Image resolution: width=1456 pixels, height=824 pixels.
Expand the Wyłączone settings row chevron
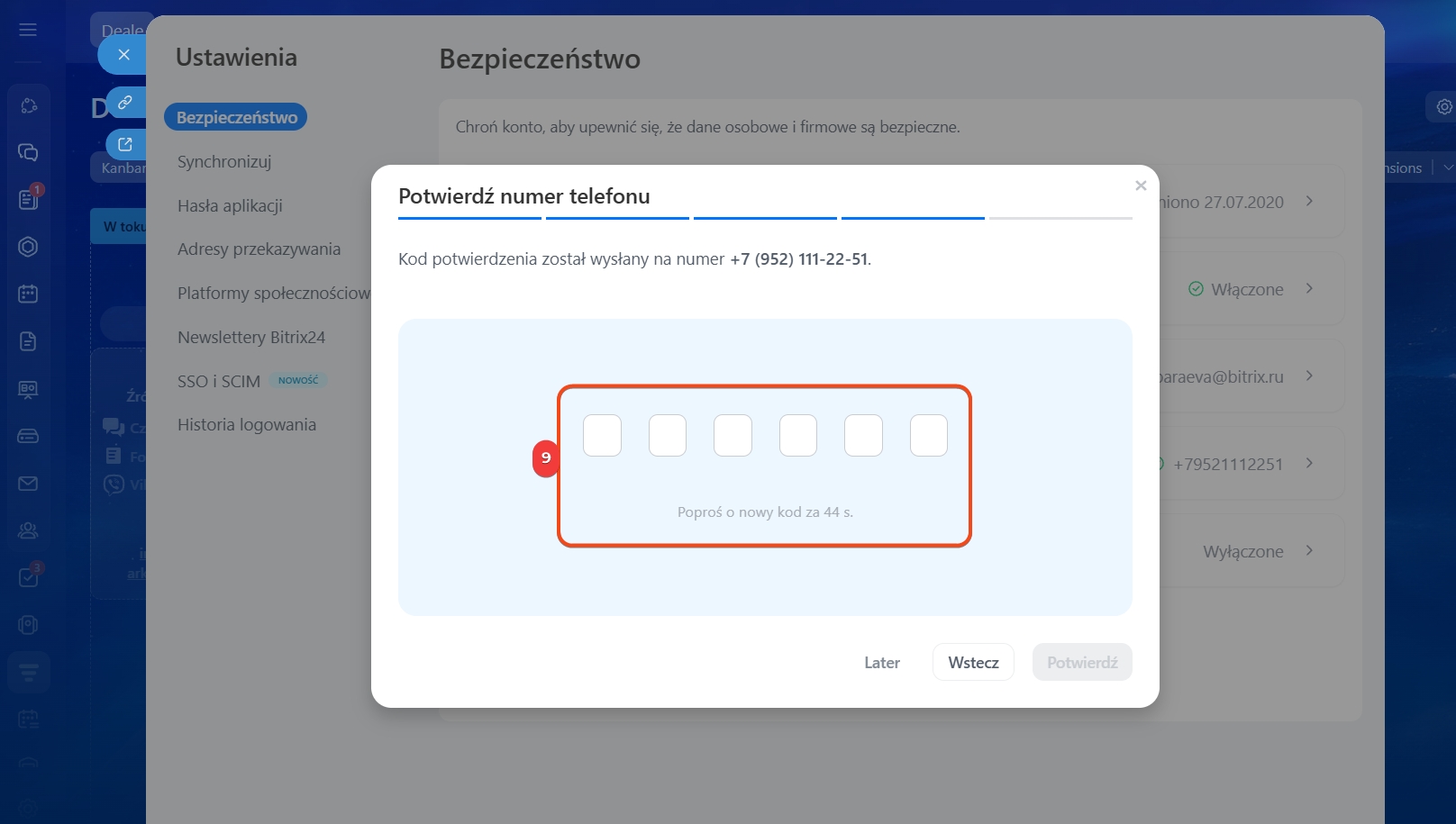(1309, 551)
